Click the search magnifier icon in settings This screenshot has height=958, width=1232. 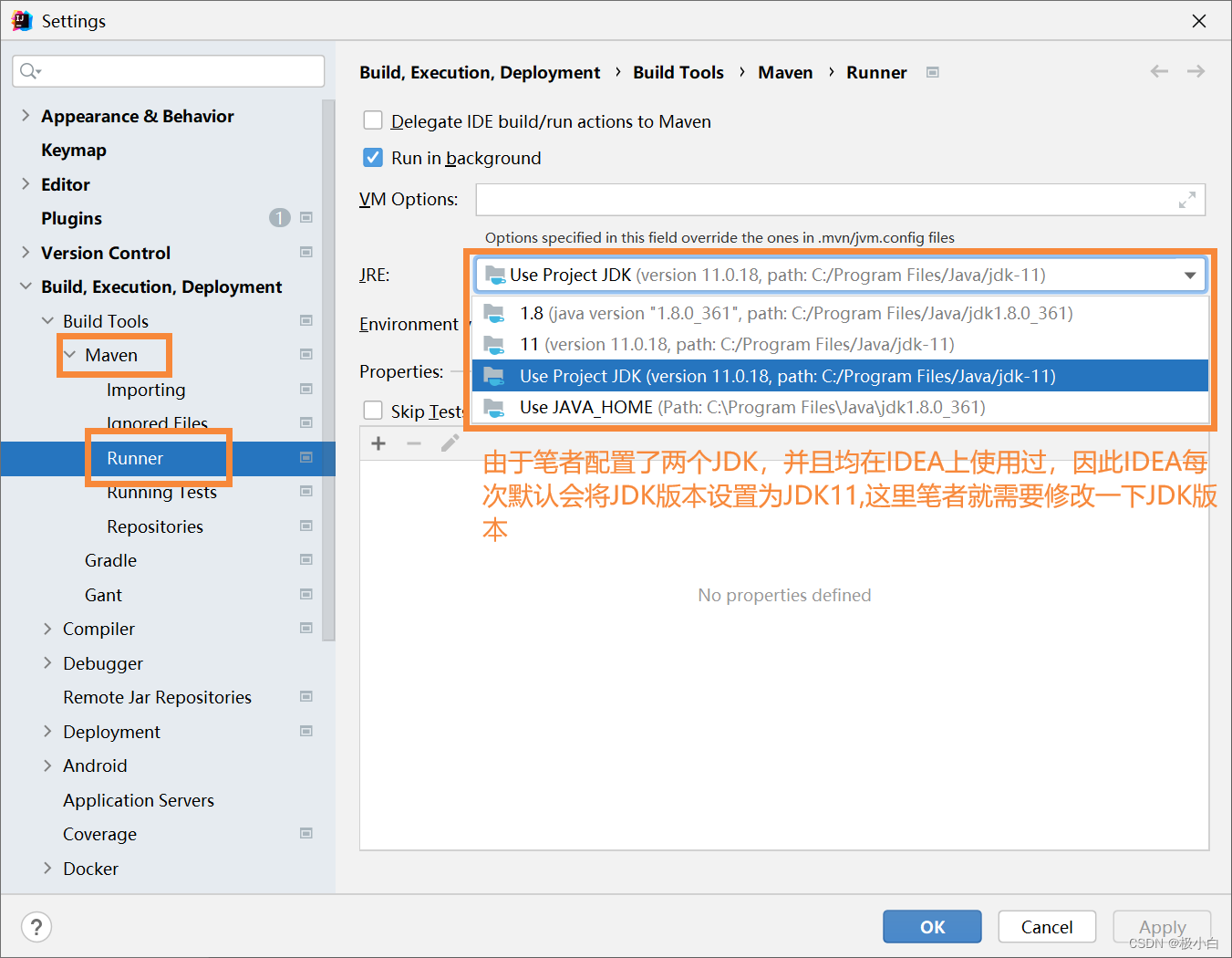tap(28, 71)
